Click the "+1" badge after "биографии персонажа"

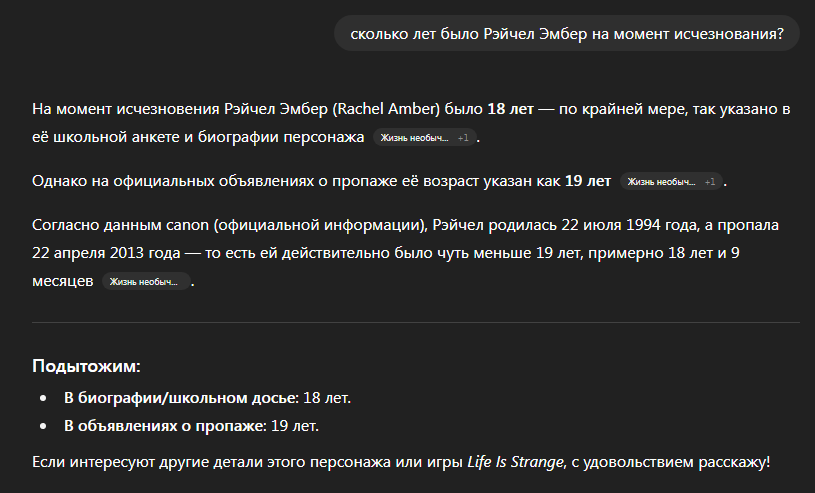click(463, 138)
